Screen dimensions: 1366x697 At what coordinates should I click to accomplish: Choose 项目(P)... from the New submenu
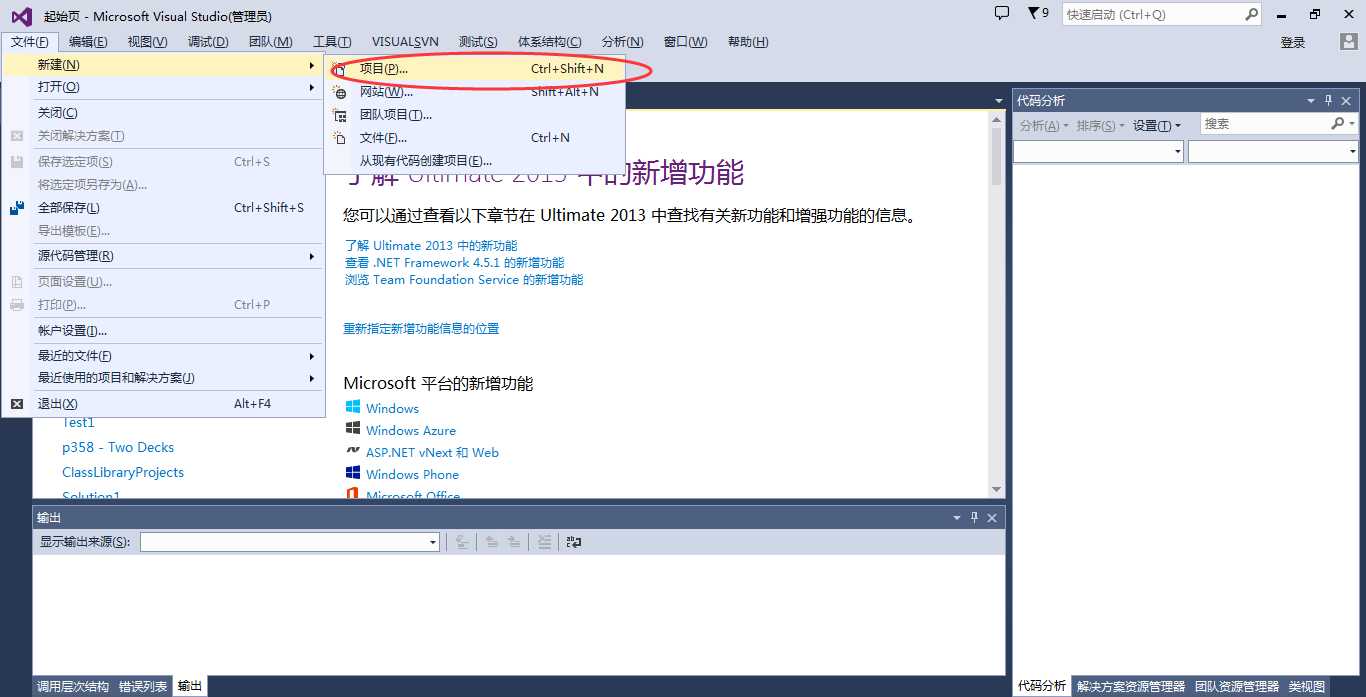(x=475, y=69)
